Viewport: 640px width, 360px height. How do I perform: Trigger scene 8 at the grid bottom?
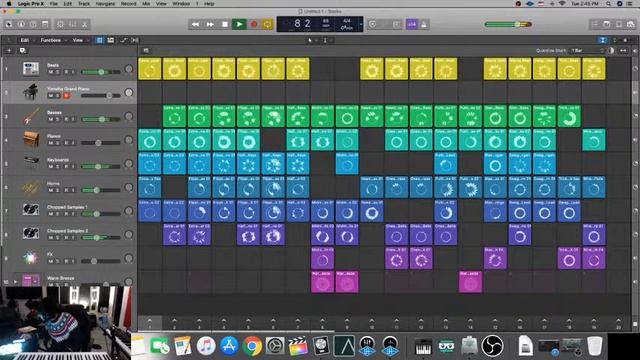pos(322,323)
